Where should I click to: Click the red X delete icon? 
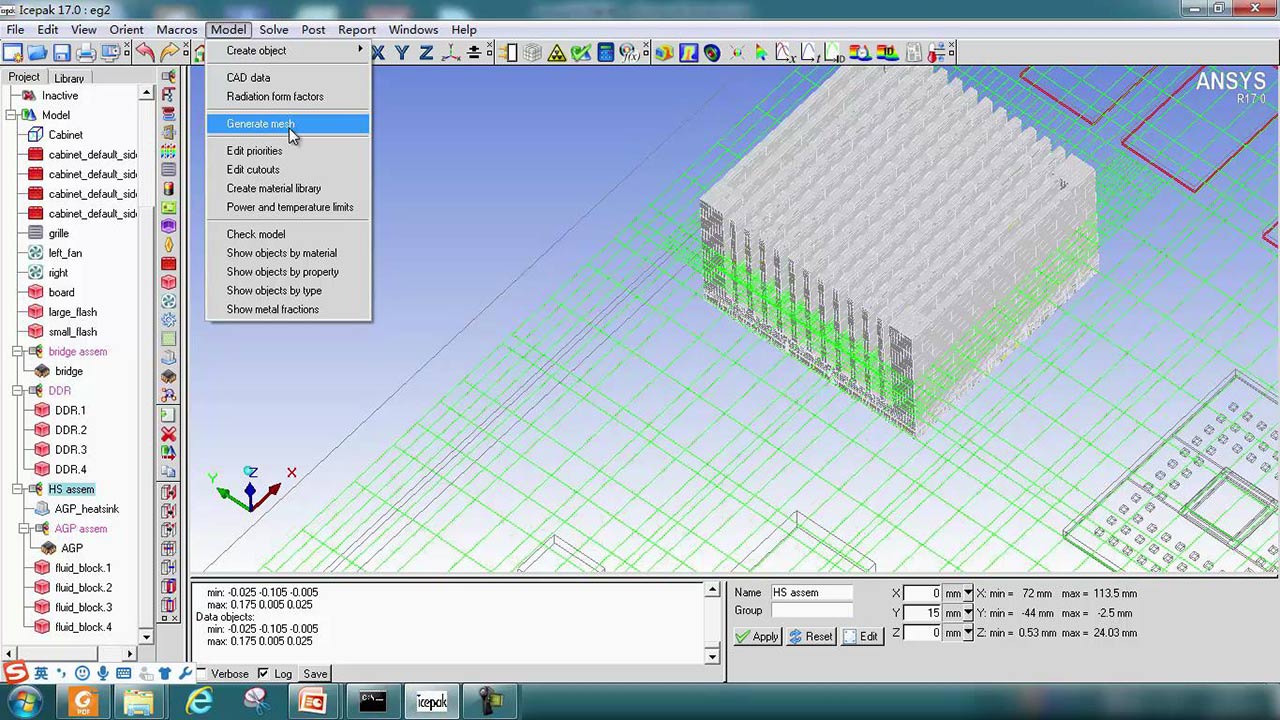168,433
